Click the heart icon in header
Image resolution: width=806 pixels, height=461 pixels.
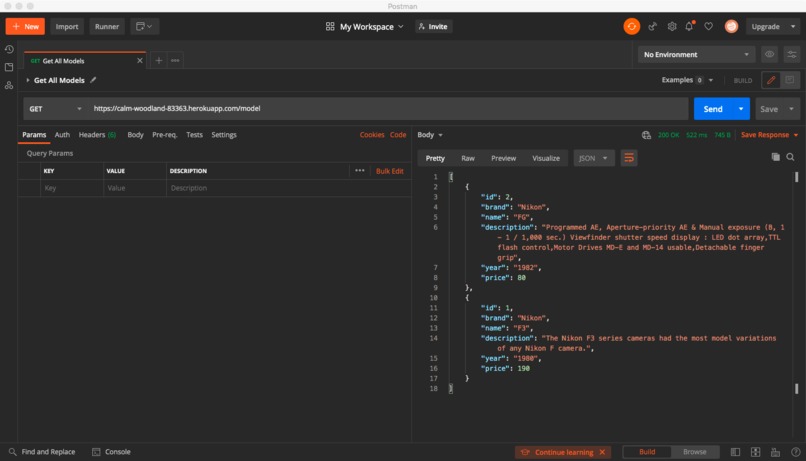point(708,26)
